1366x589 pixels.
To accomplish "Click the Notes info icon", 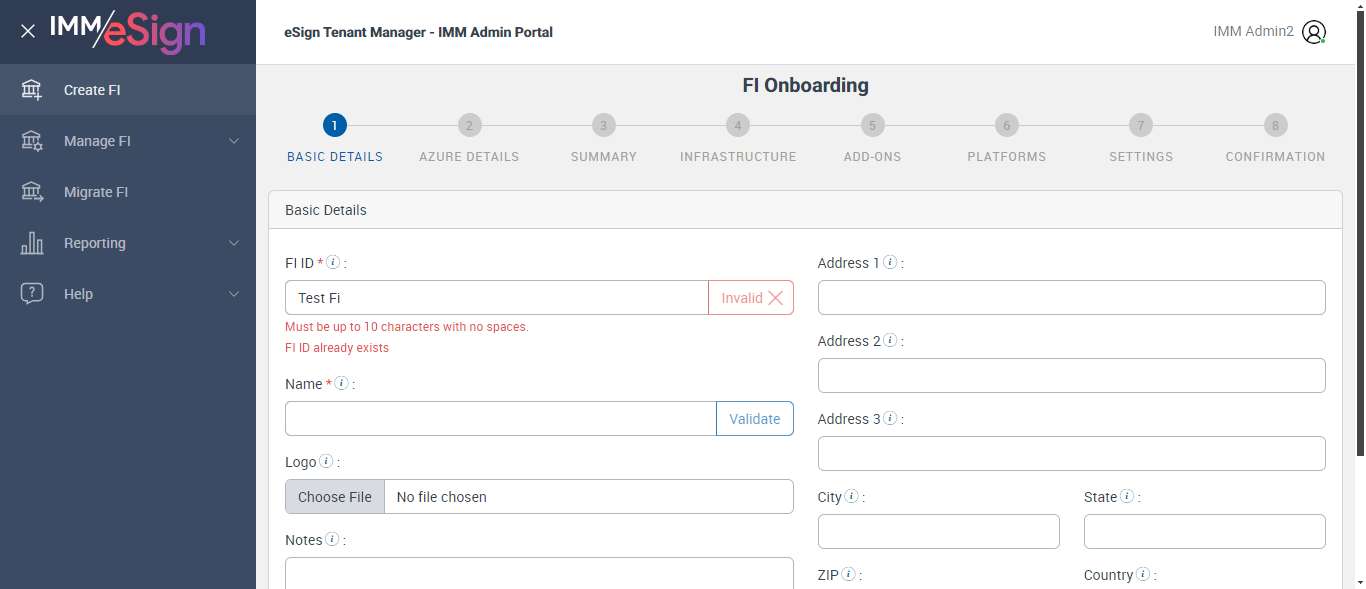I will (333, 539).
